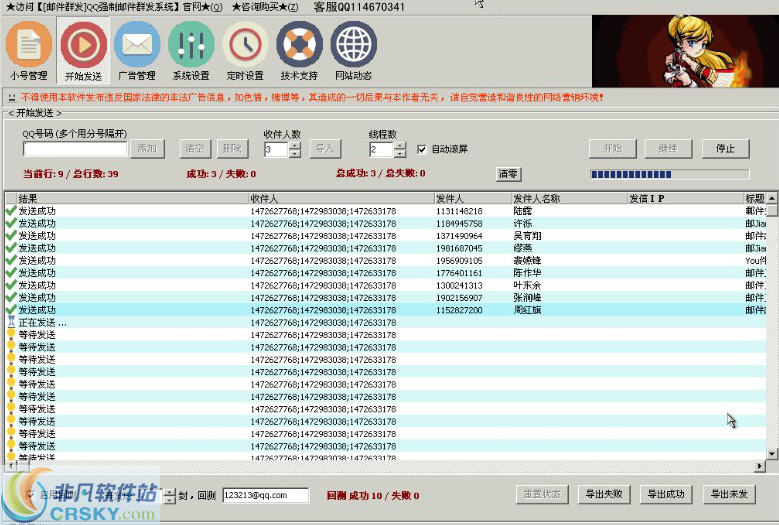This screenshot has width=779, height=525.
Task: Click horizontal scrollbar right arrow
Action: coord(760,466)
